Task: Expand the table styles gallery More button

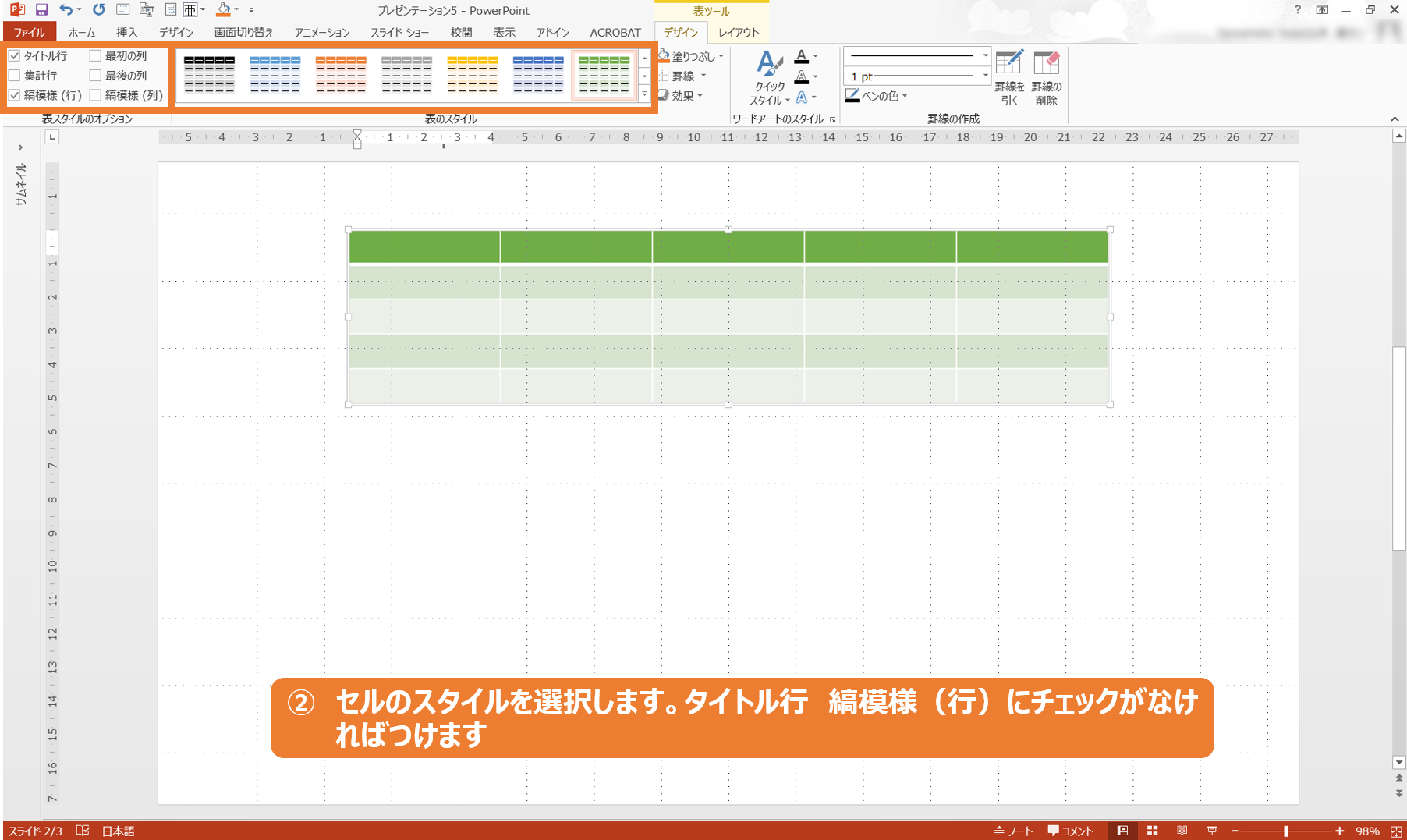Action: [x=644, y=94]
